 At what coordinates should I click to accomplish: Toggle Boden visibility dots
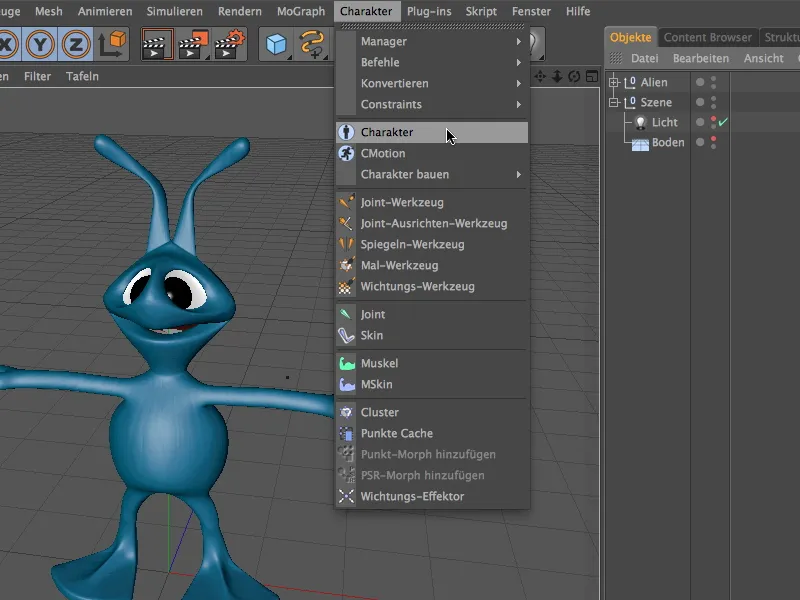(x=714, y=143)
